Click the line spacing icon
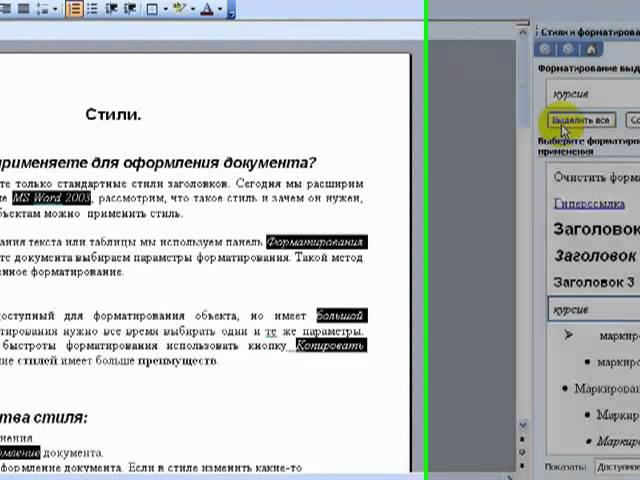Image resolution: width=640 pixels, height=480 pixels. pyautogui.click(x=42, y=9)
